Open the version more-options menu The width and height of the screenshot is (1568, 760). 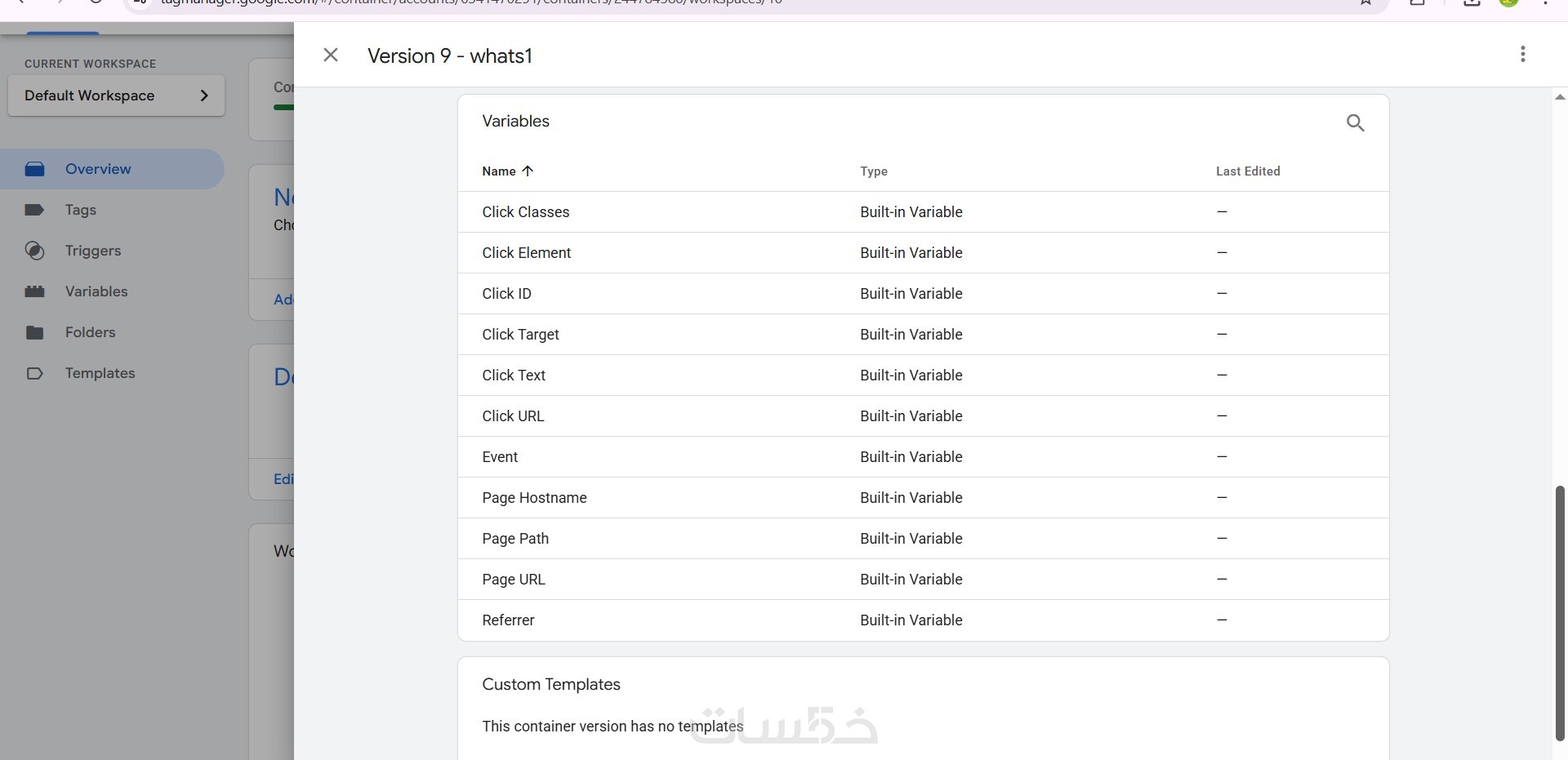click(x=1522, y=55)
